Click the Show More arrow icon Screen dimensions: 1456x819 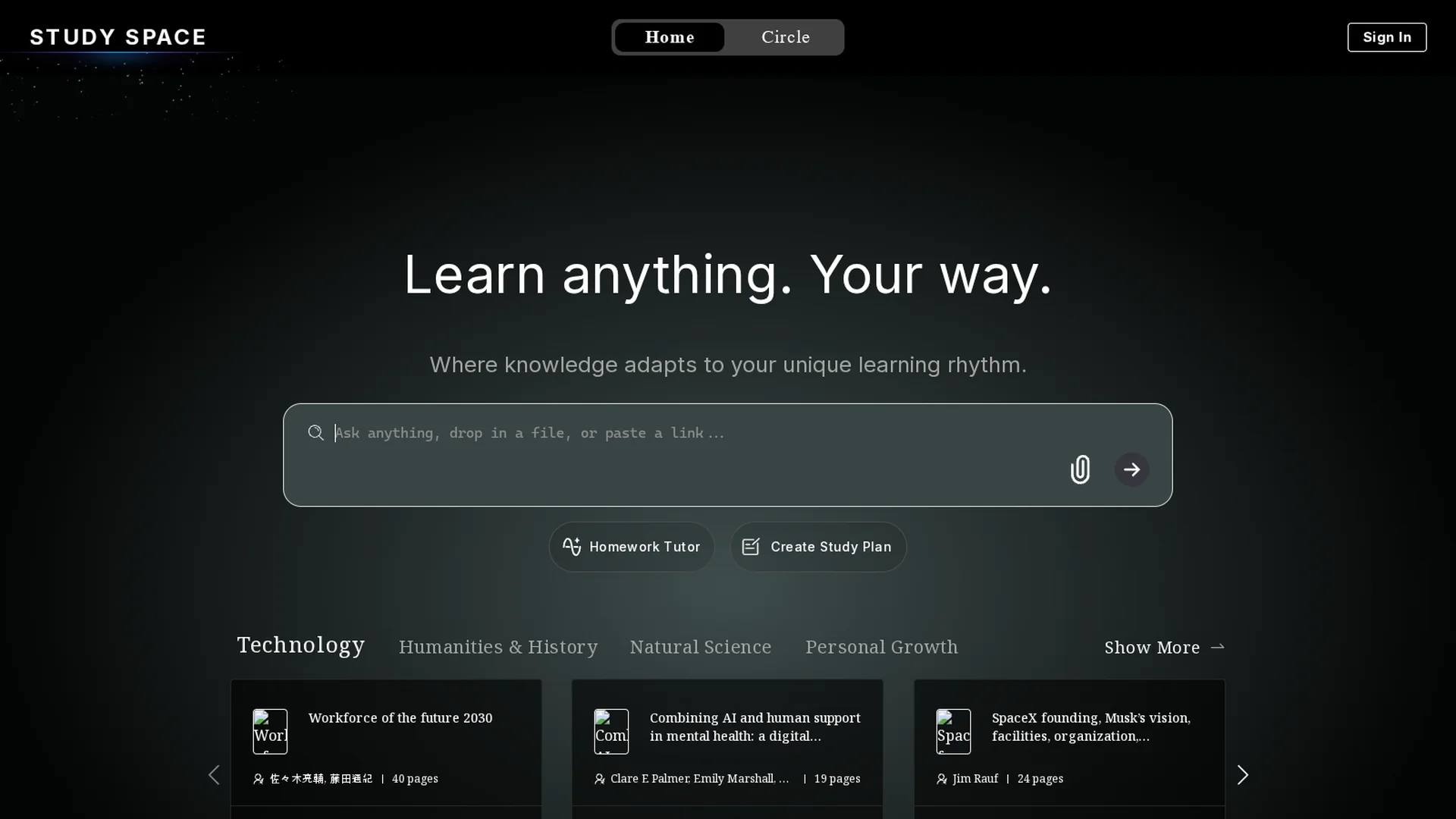pos(1218,647)
